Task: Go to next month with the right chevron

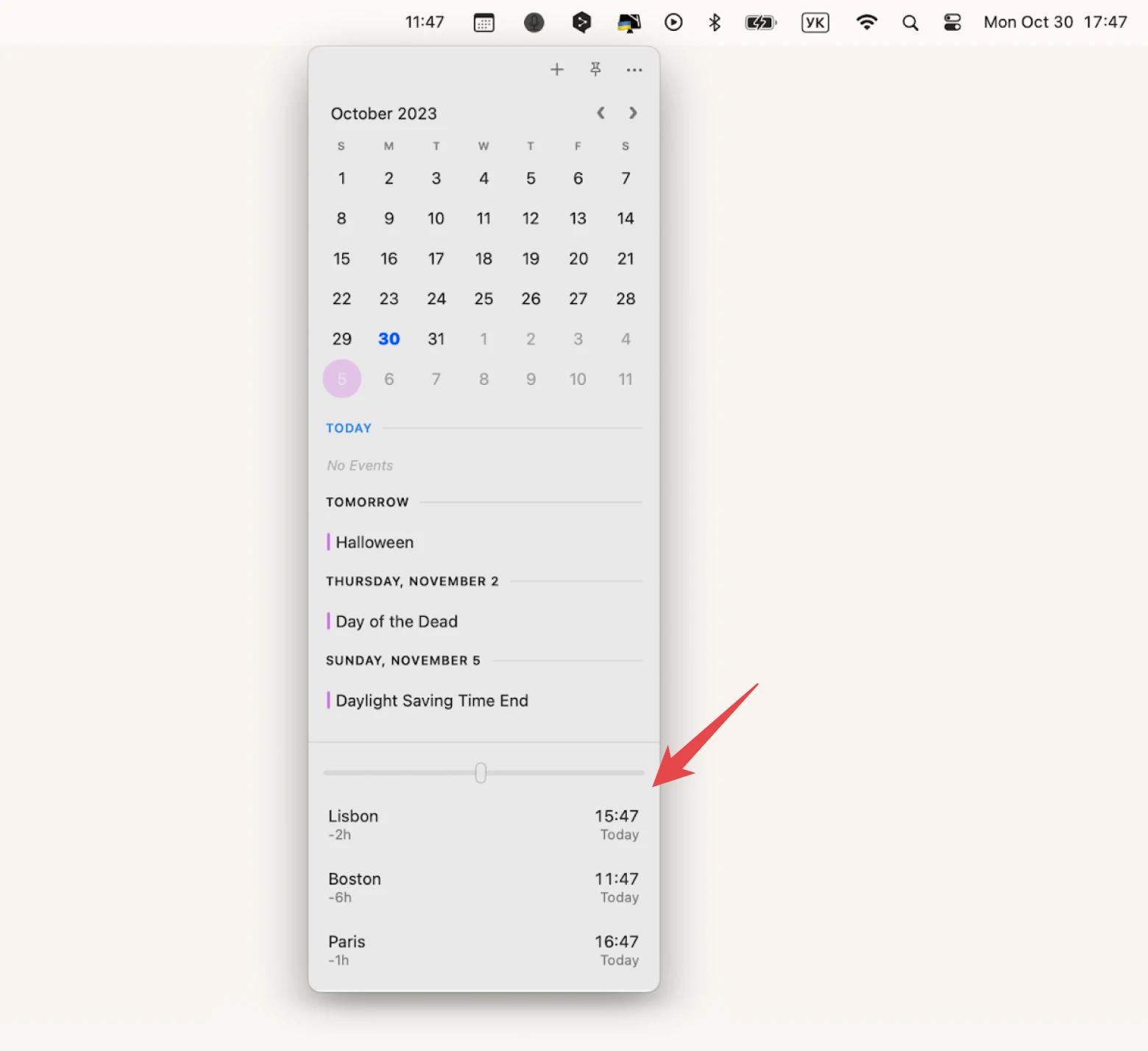Action: coord(633,113)
